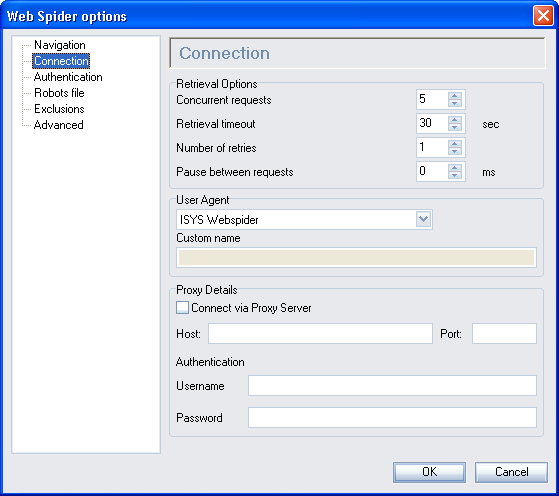
Task: Open the Authentication tree item
Action: click(68, 77)
